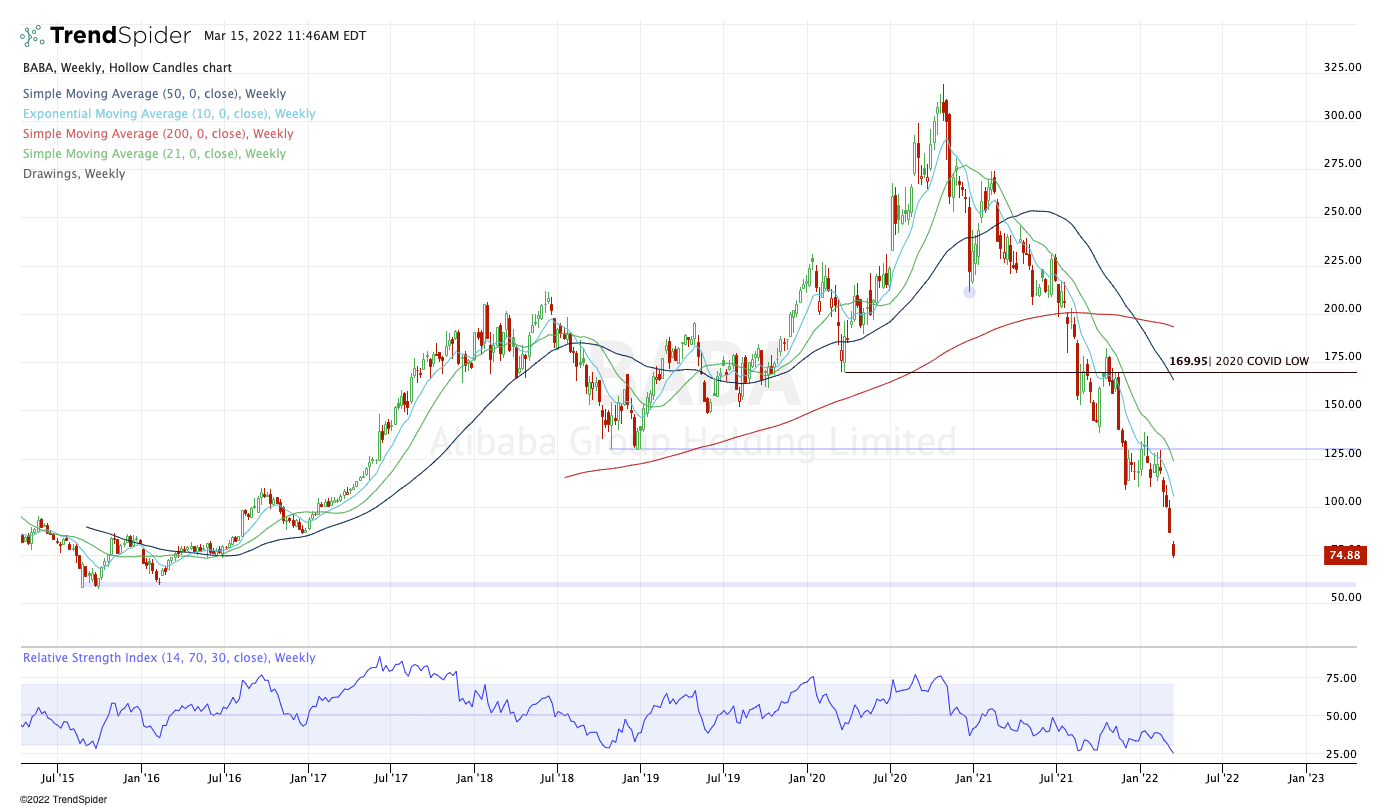
Task: Click the 169.95 | 2020 COVID LOW annotation
Action: tap(1238, 362)
